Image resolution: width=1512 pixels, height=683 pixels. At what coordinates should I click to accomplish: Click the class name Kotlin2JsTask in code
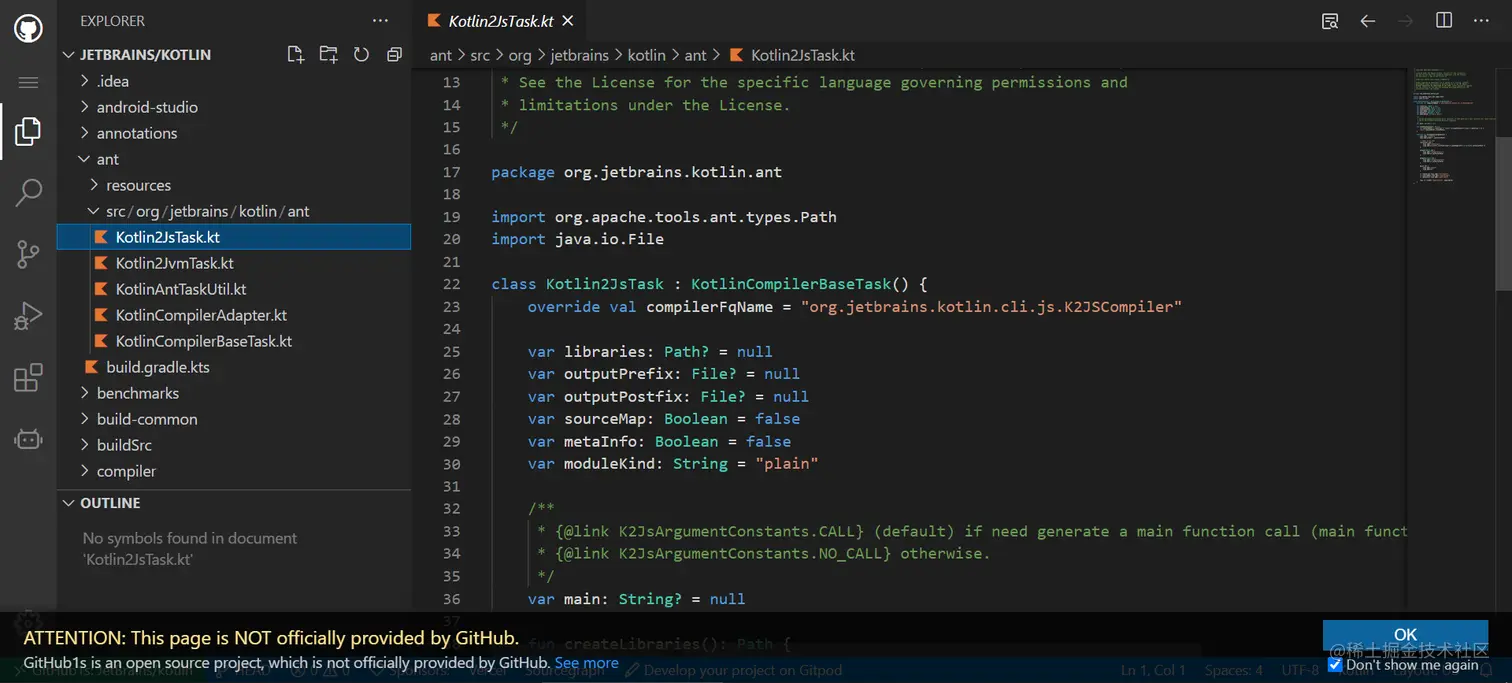605,284
